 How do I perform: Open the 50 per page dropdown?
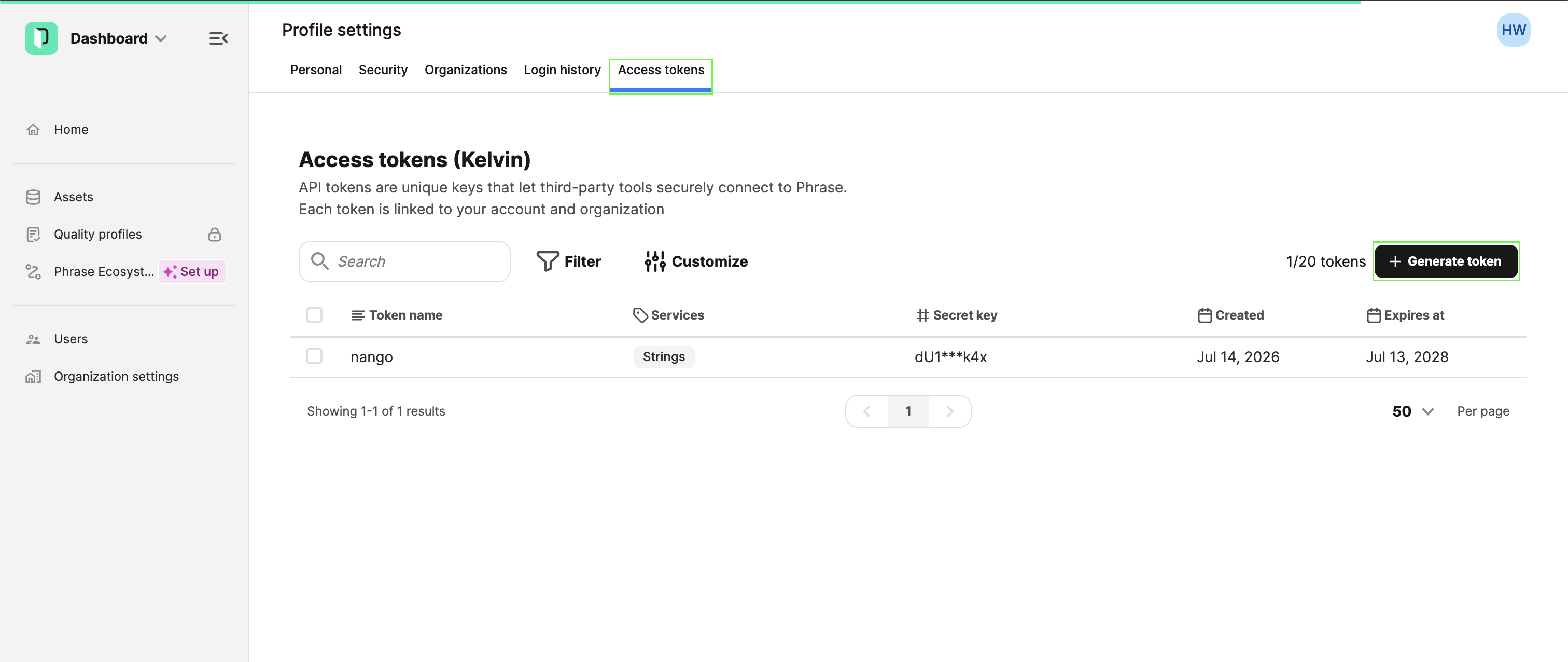[1413, 412]
